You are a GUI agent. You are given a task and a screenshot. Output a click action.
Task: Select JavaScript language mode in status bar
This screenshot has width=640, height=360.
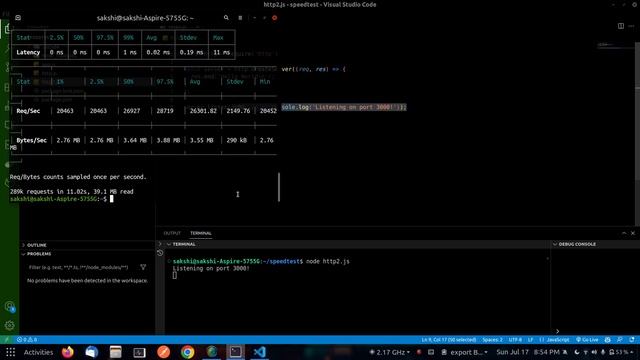pos(554,340)
